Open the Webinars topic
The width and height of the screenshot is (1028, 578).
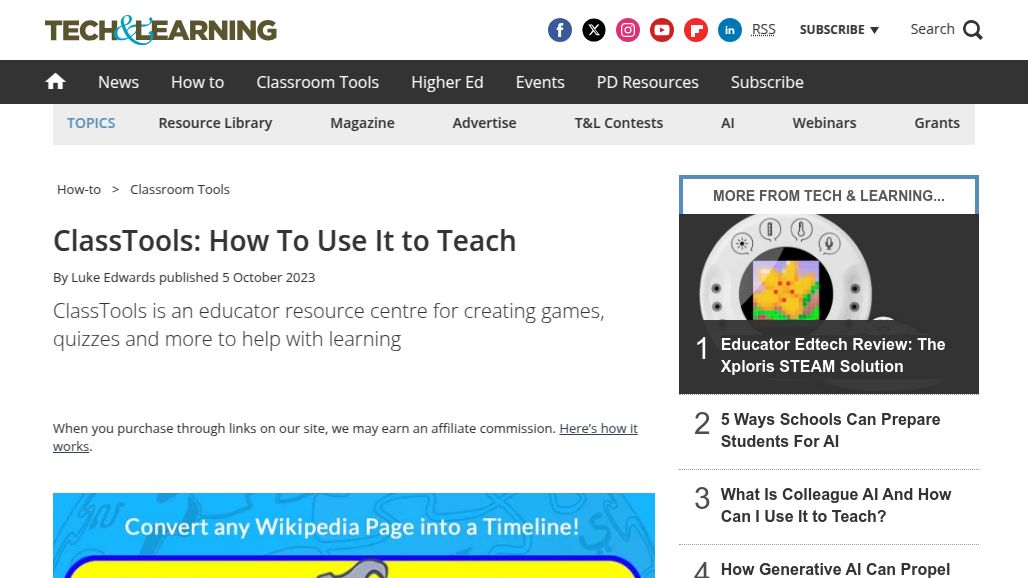click(x=824, y=123)
